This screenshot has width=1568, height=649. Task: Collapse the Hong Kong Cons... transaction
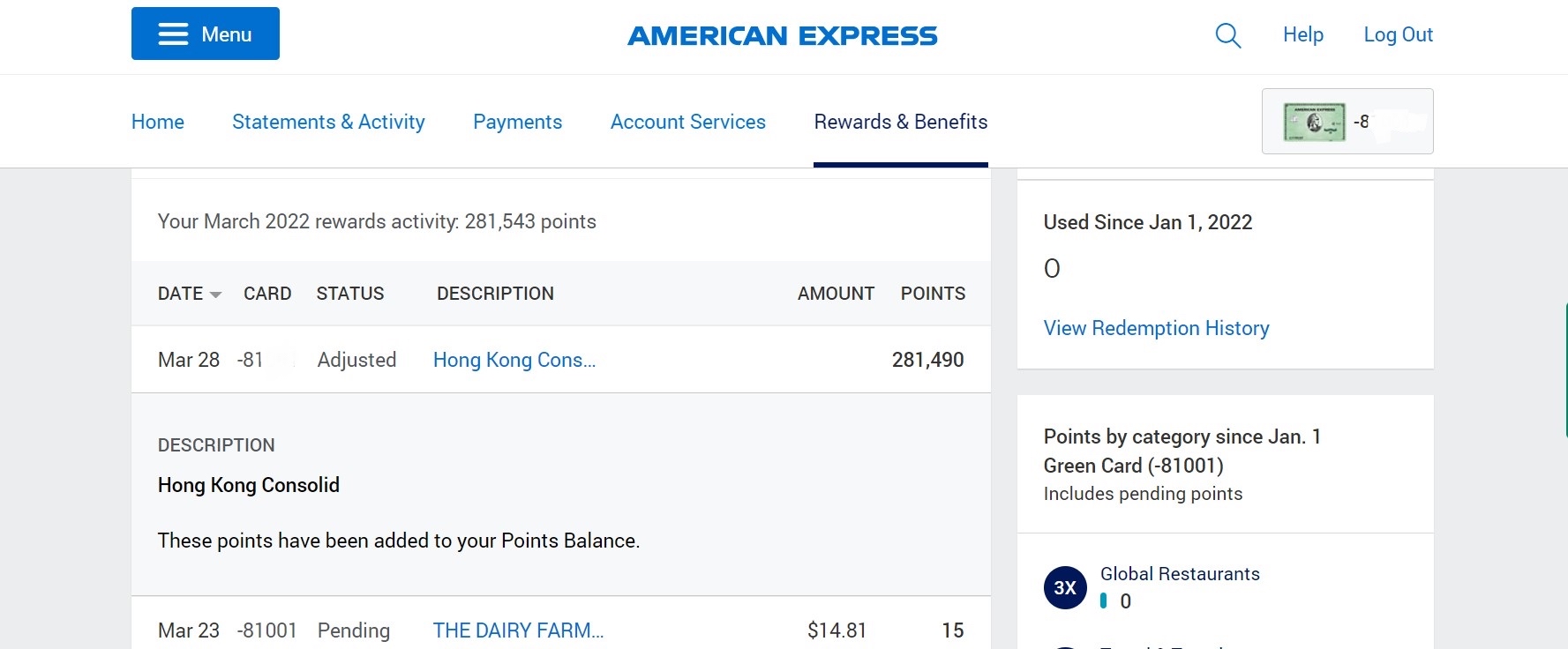514,360
